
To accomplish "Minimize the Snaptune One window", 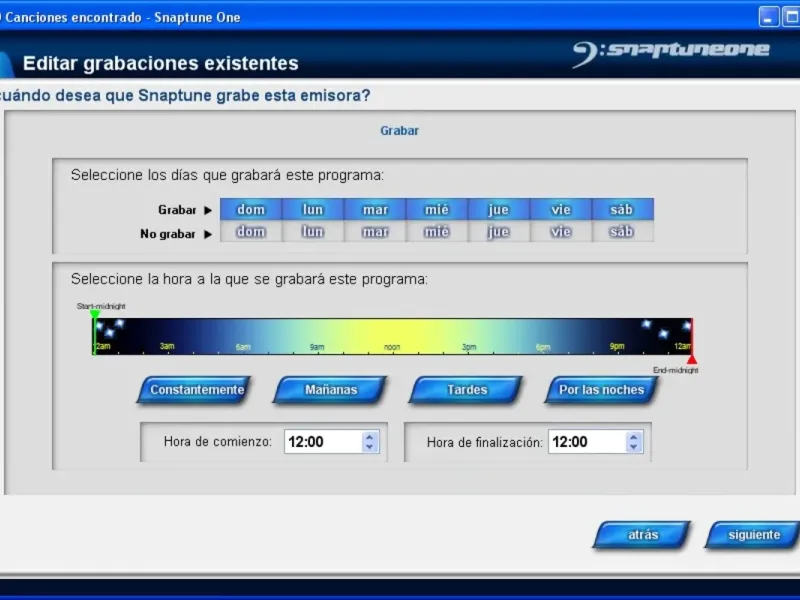I will tap(769, 17).
